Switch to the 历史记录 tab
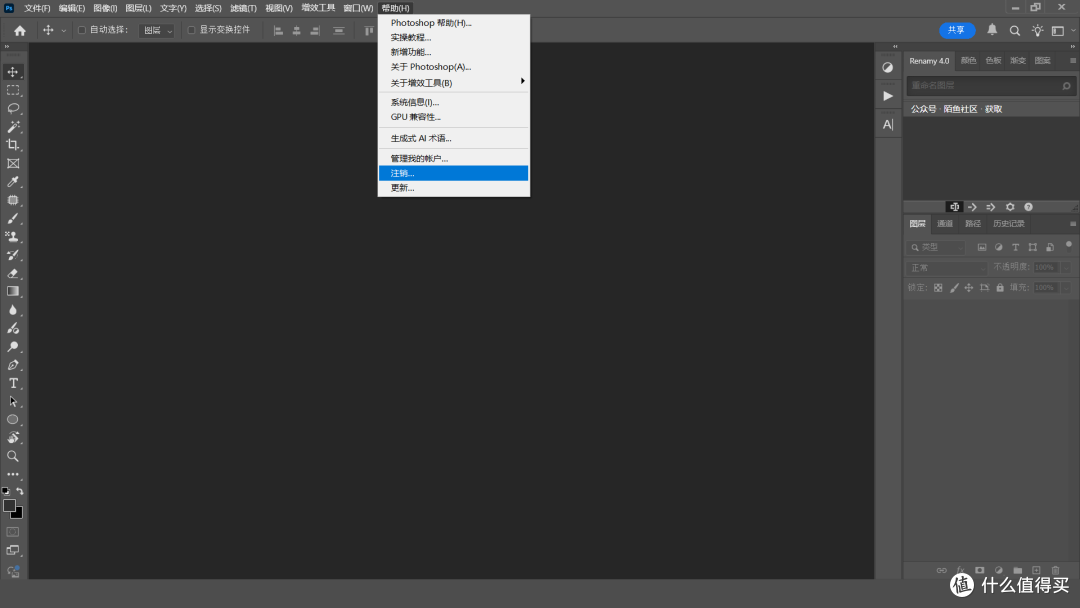The image size is (1080, 608). point(1008,224)
